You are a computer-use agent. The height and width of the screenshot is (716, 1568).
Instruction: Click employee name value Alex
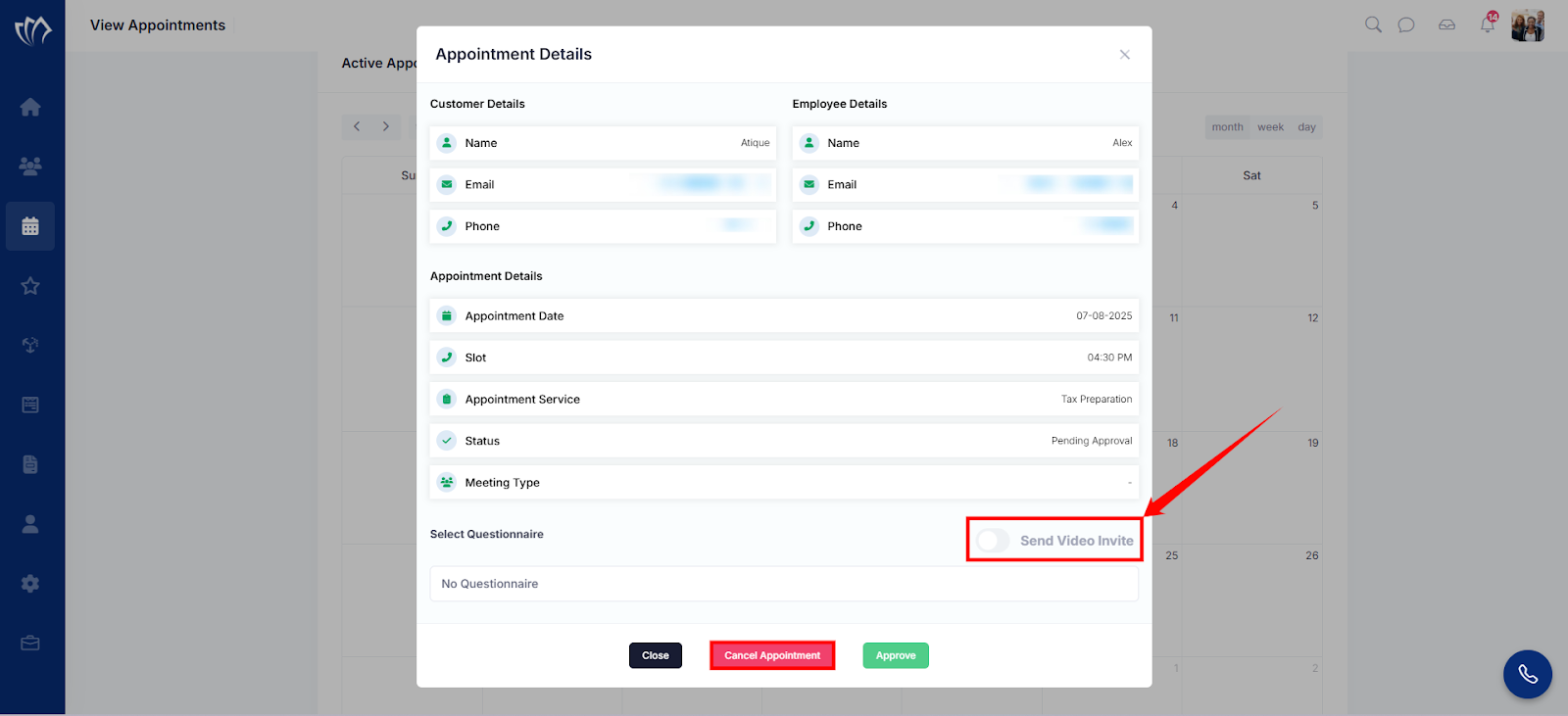(x=1122, y=143)
